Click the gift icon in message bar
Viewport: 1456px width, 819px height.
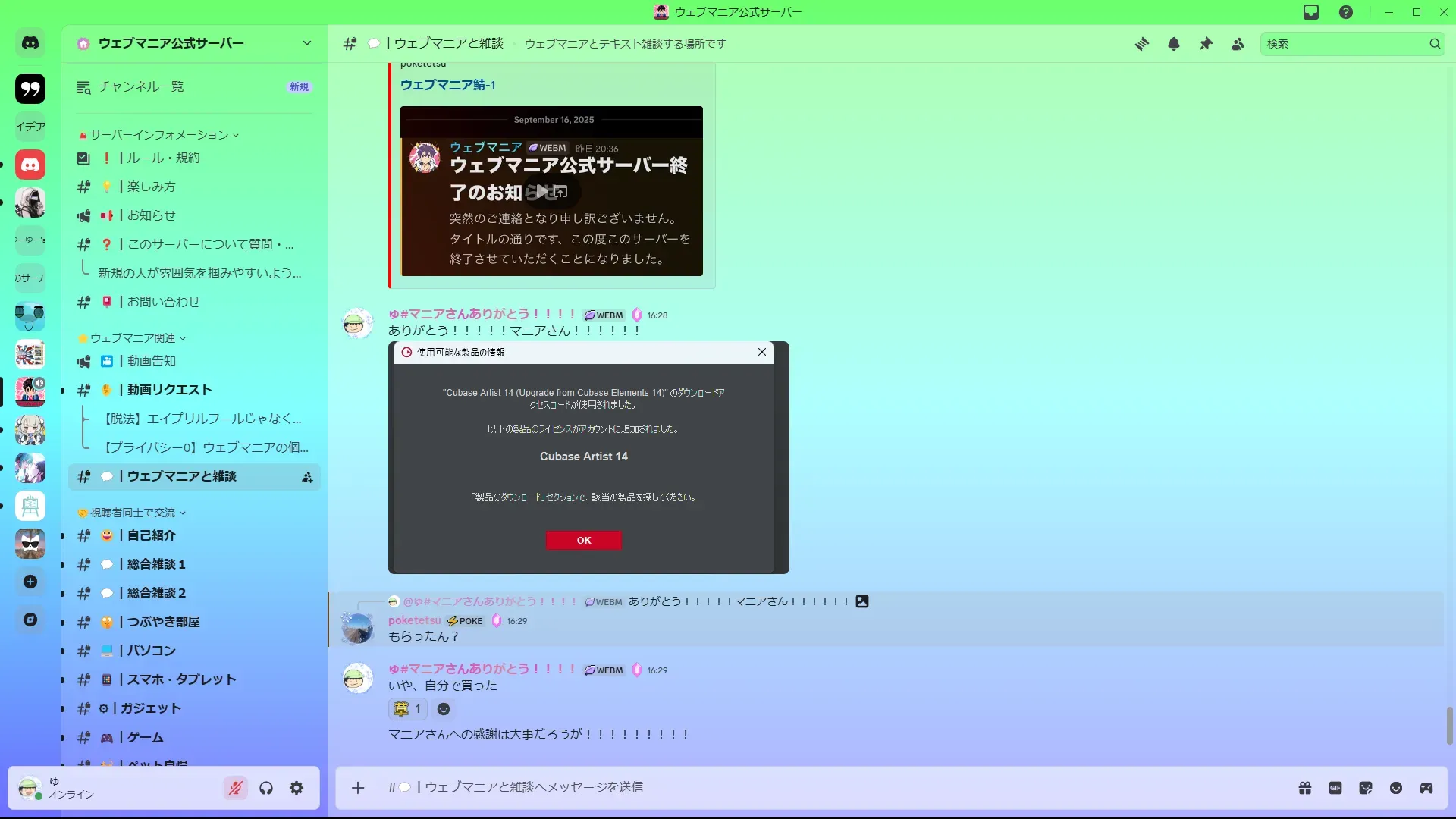tap(1305, 788)
